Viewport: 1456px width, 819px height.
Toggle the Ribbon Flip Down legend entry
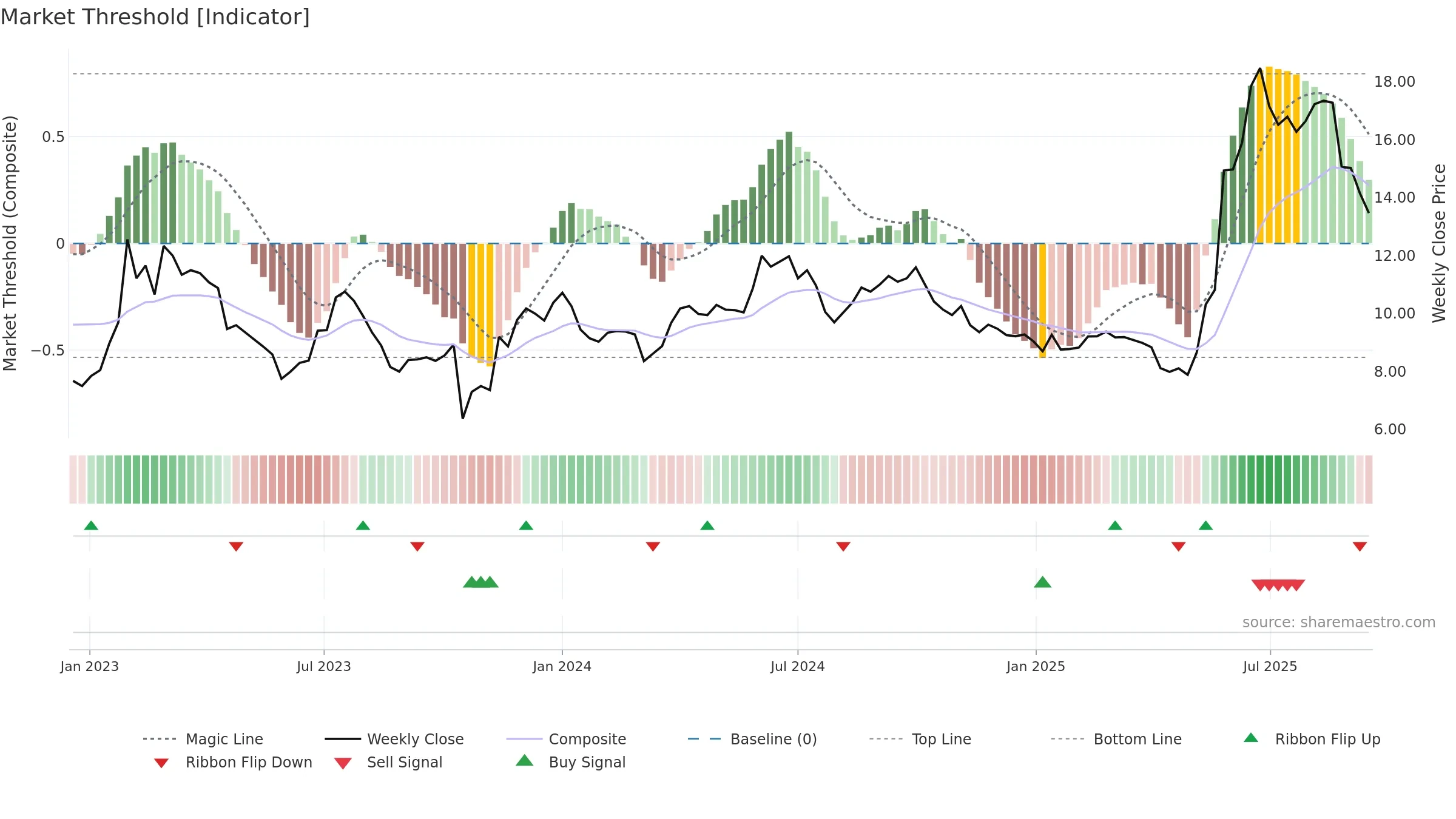[233, 762]
